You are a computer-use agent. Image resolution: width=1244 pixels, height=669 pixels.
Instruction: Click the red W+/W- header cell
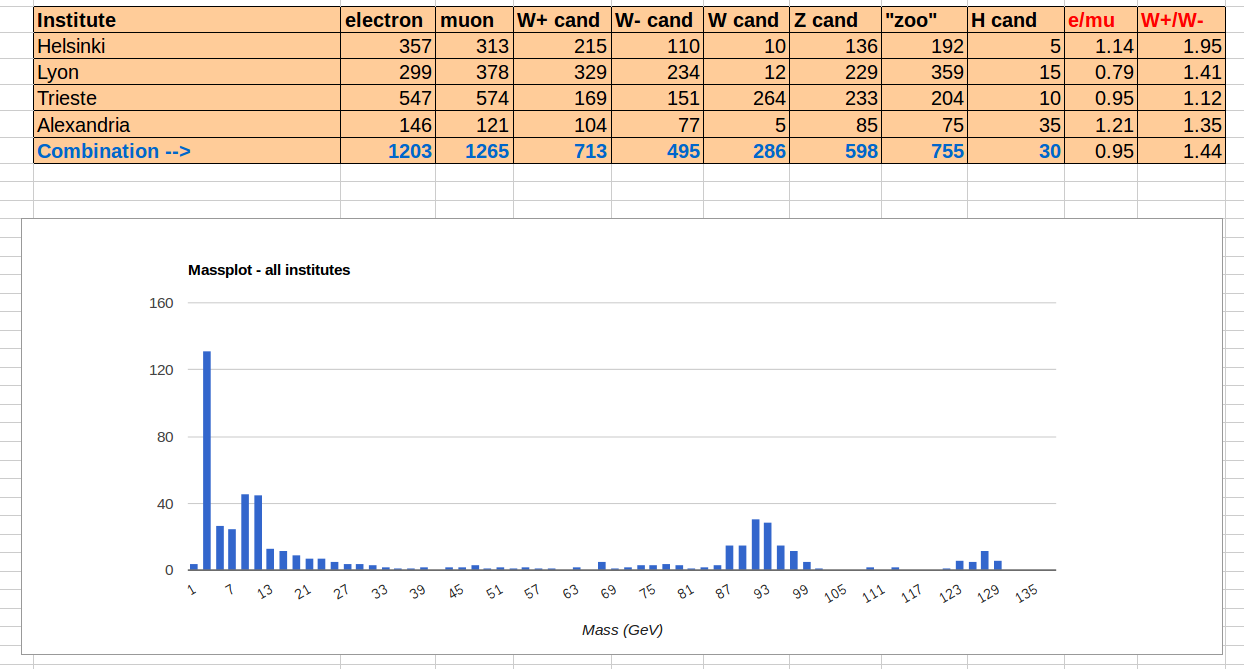(x=1181, y=20)
